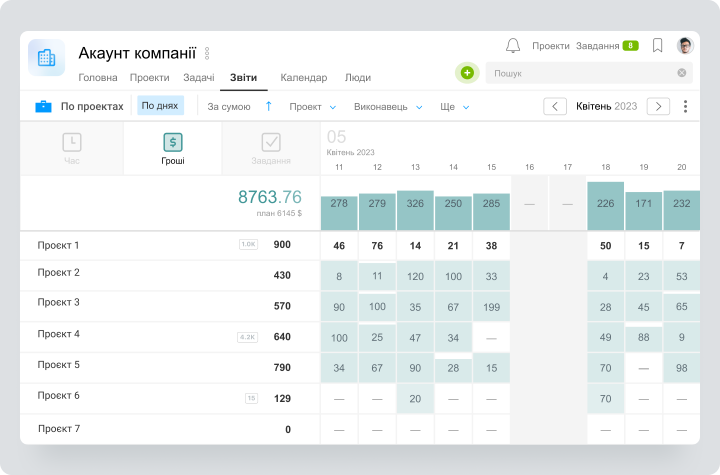Expand the Проект filter dropdown
The height and width of the screenshot is (475, 720).
point(312,107)
